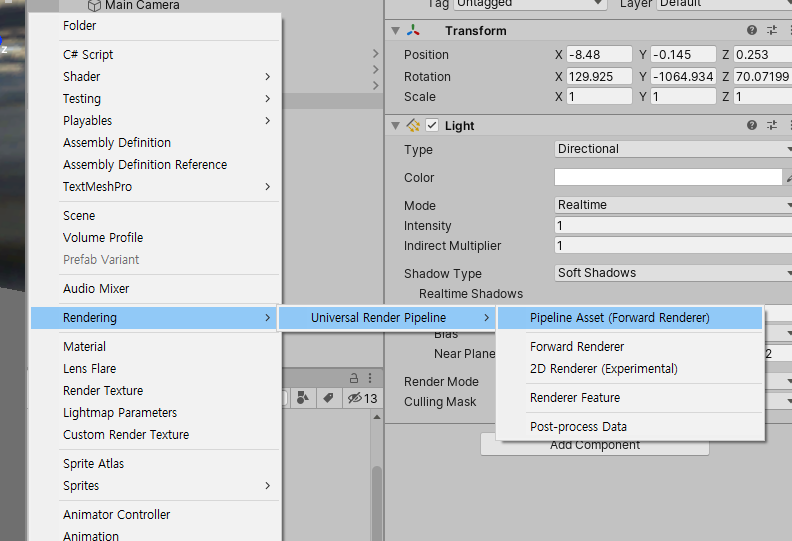Open Light component preset settings icon

coord(772,125)
